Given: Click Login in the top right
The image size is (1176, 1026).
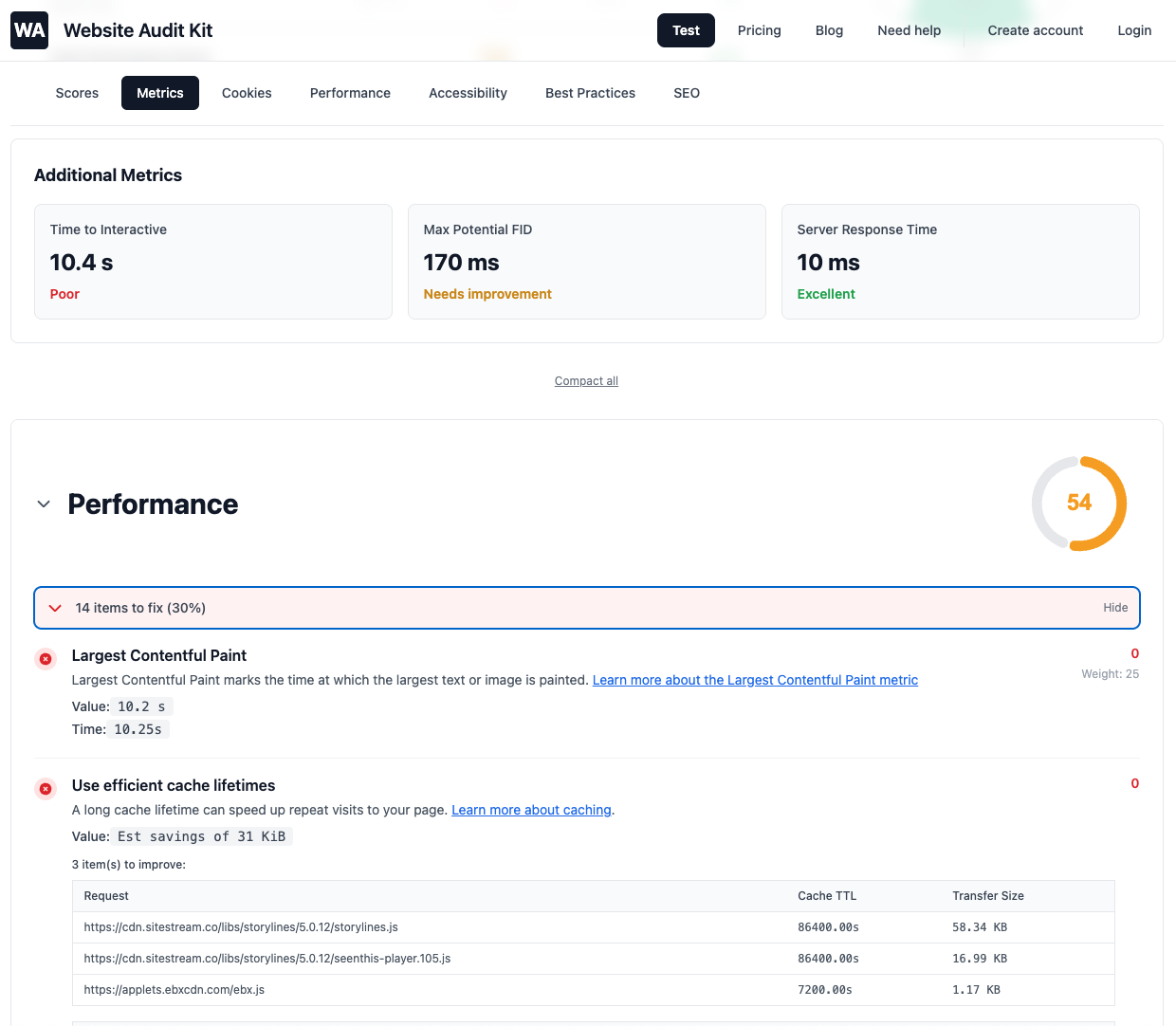Looking at the screenshot, I should [x=1134, y=30].
